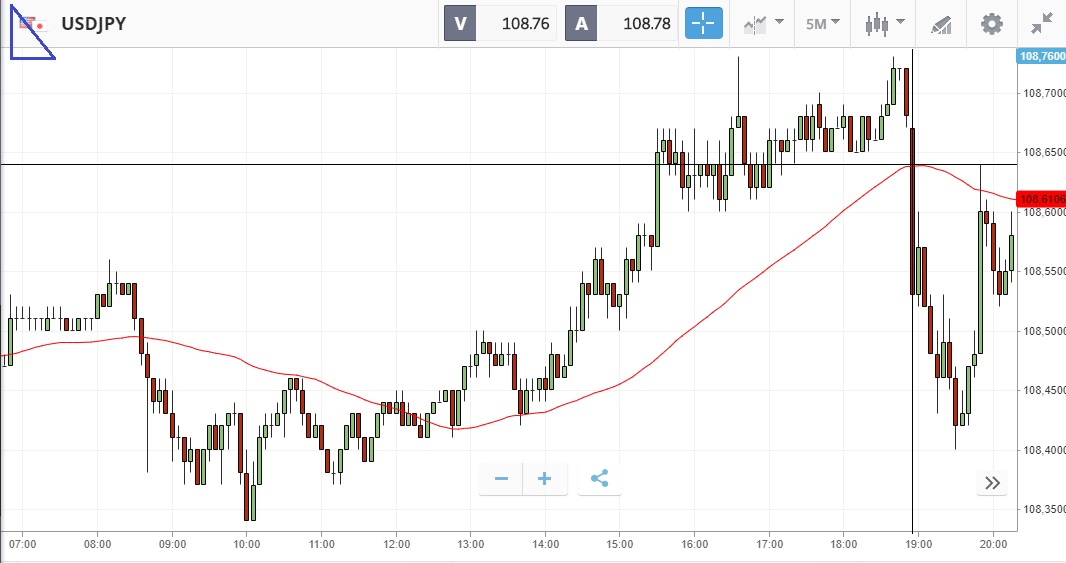Open the drawing tools icon
The image size is (1066, 563).
941,23
